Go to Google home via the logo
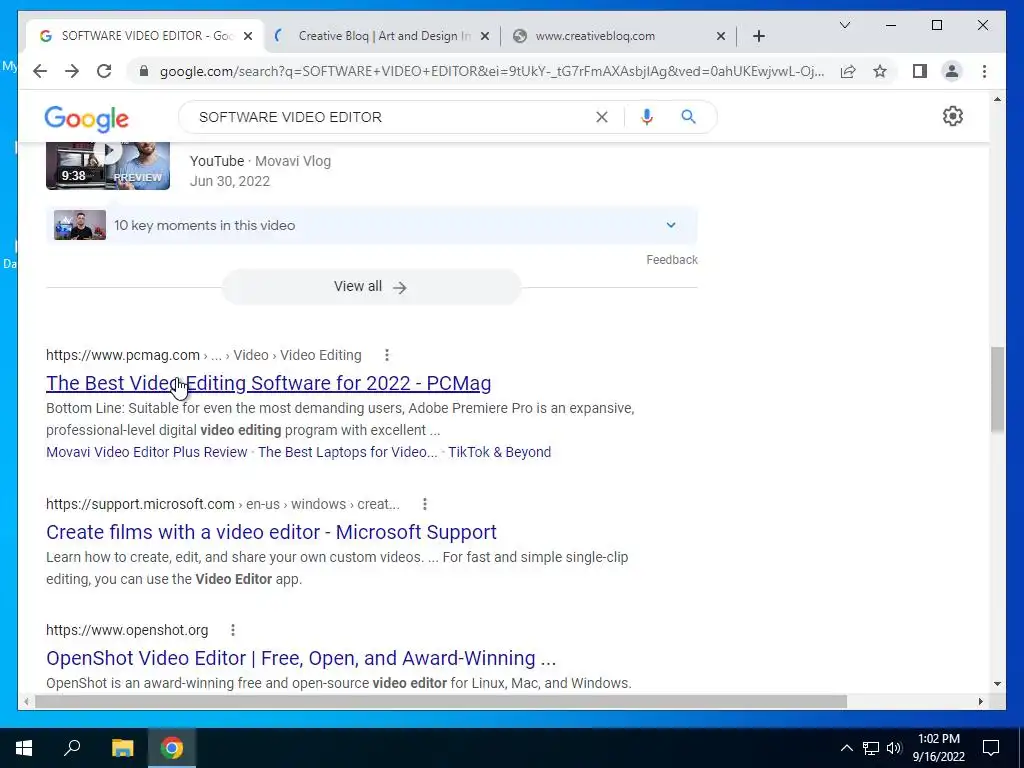Viewport: 1024px width, 768px height. 86,119
